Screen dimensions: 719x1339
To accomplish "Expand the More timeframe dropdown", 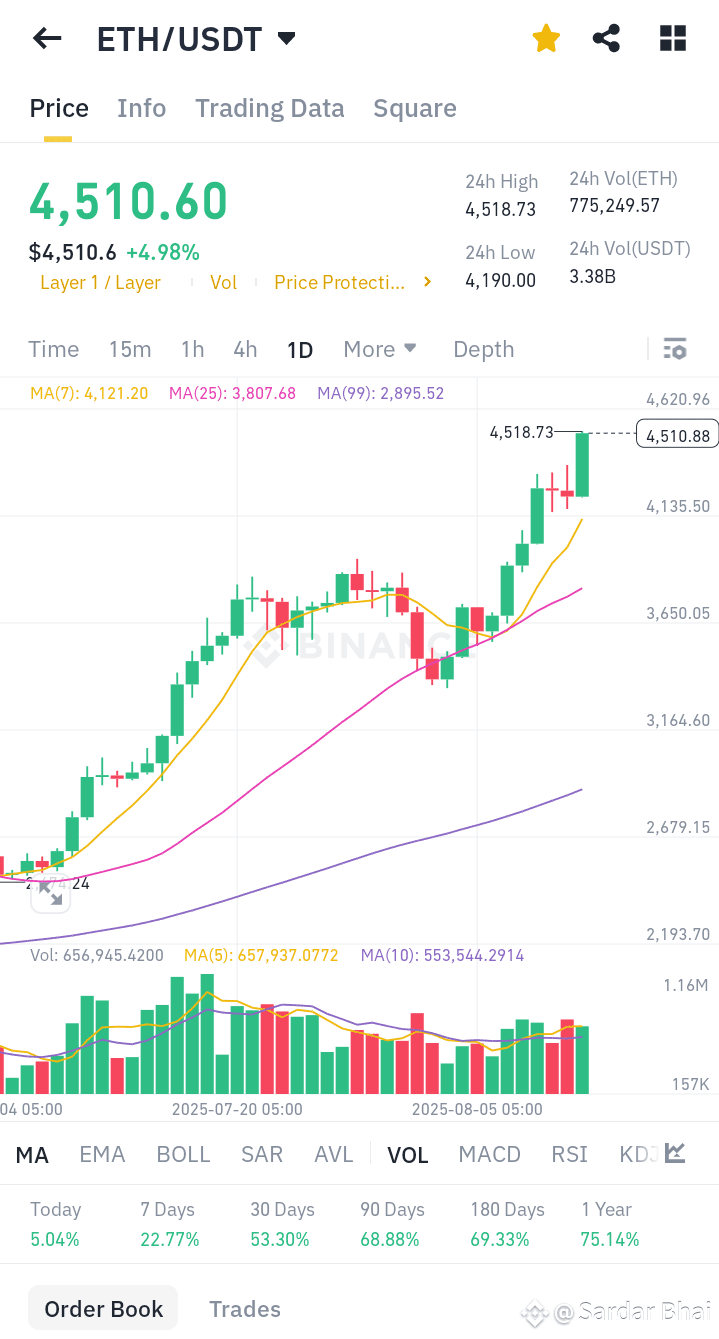I will click(380, 349).
